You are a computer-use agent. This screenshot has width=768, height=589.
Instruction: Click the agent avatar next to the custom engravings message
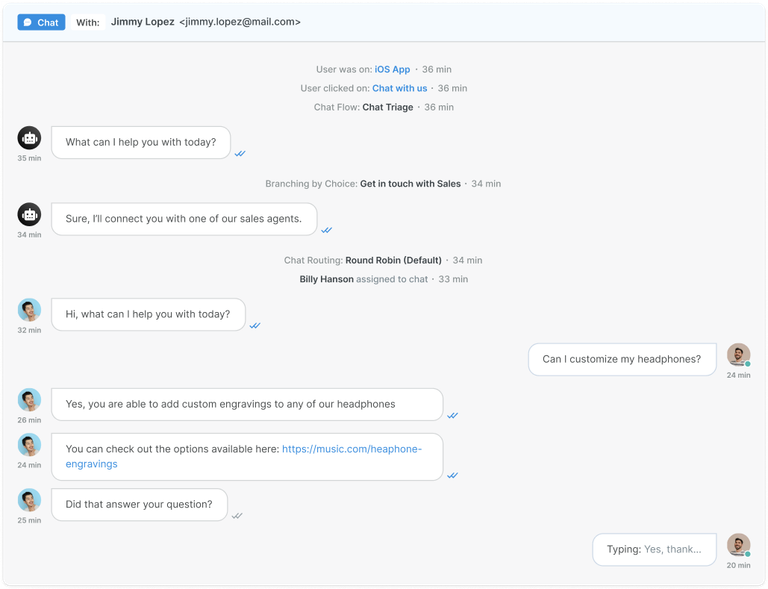click(29, 400)
